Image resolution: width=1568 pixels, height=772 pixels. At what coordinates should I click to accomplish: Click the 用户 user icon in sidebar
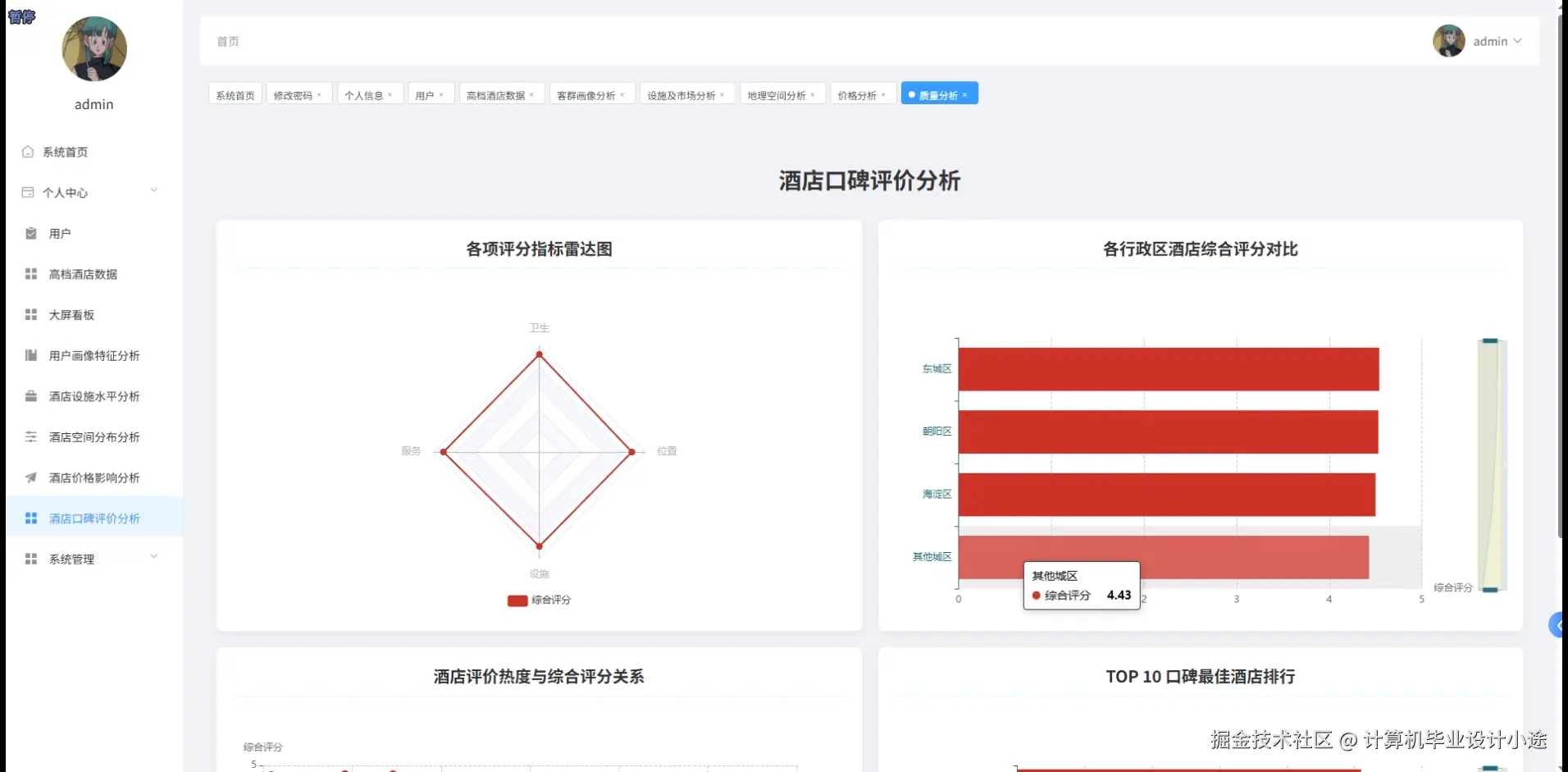[30, 233]
